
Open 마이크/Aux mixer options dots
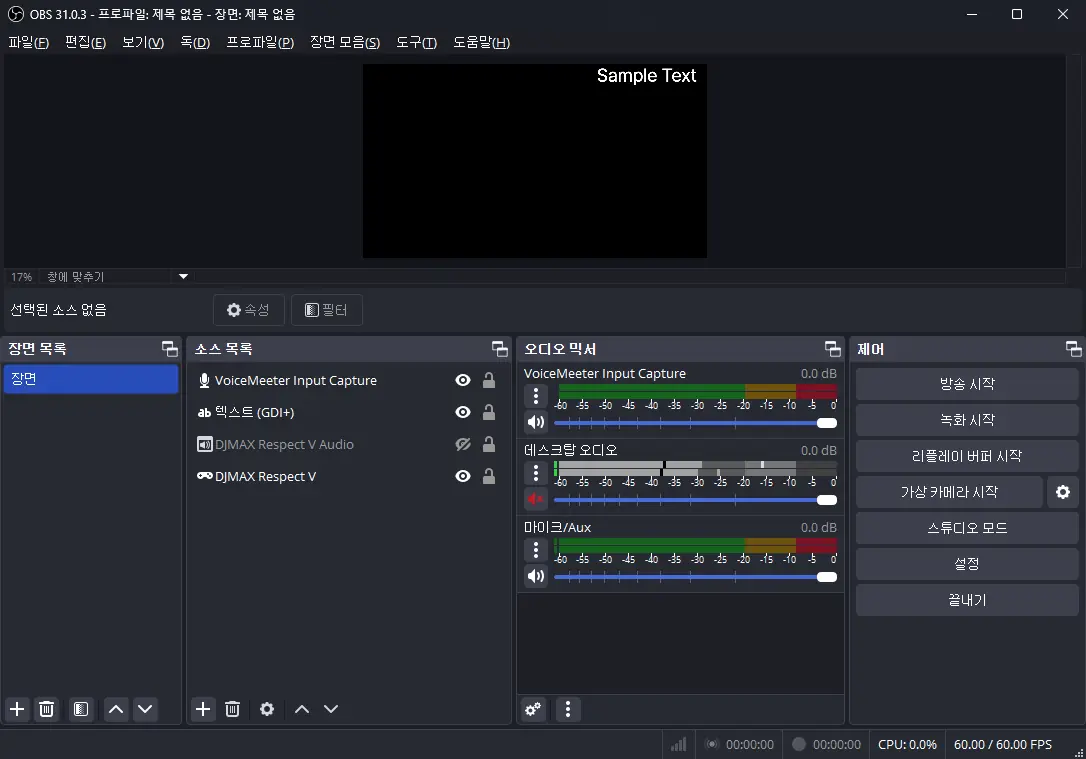pos(535,550)
